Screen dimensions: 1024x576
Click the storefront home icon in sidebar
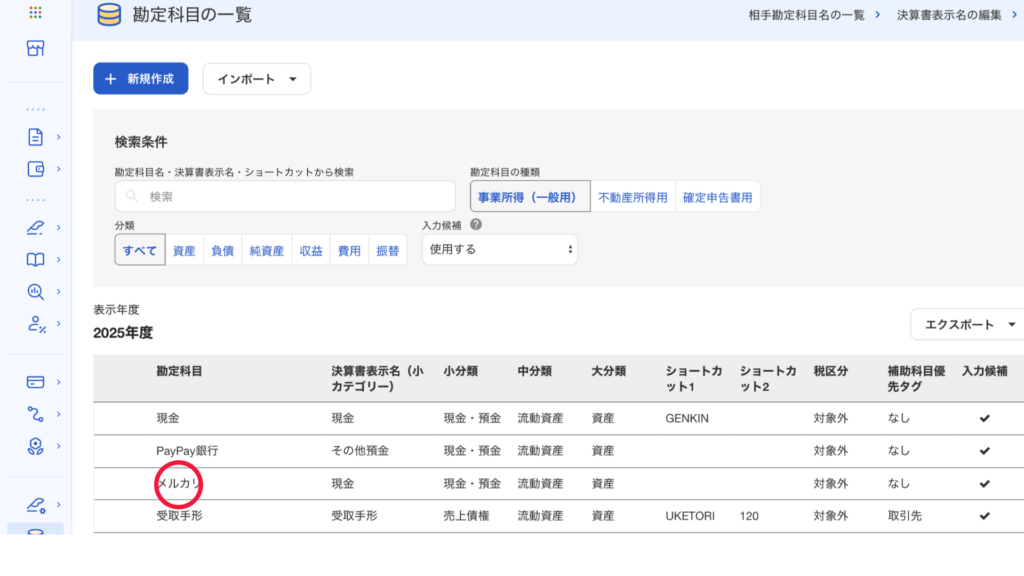(x=35, y=48)
